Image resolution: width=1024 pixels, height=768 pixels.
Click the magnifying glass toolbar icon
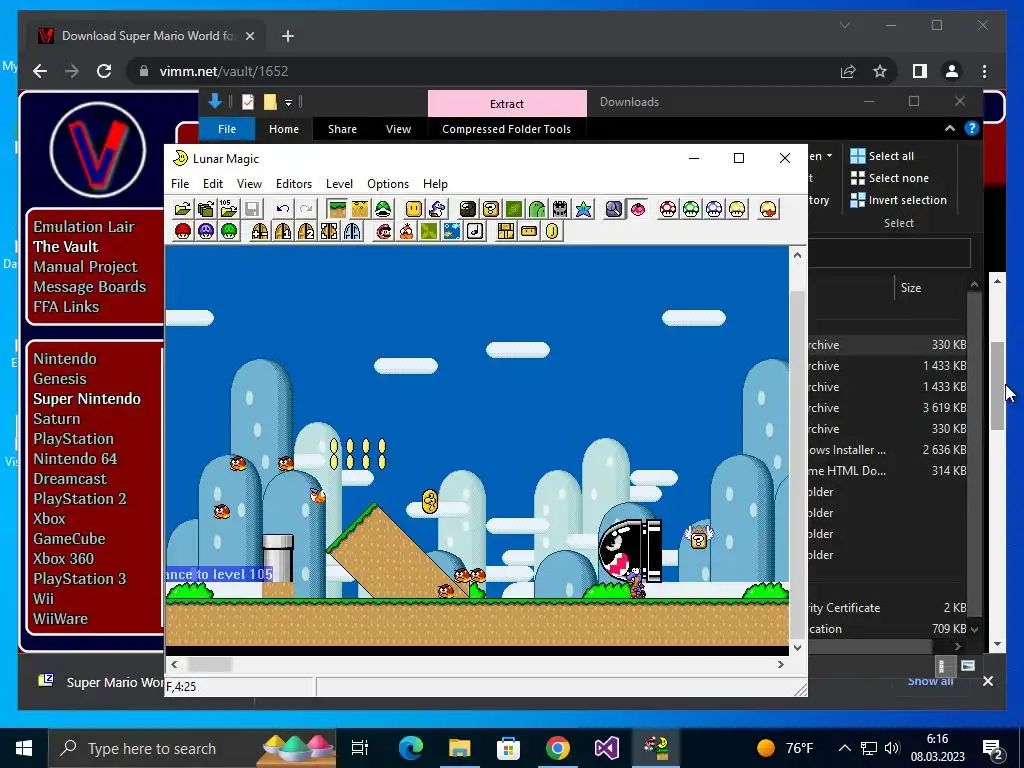pyautogui.click(x=614, y=209)
